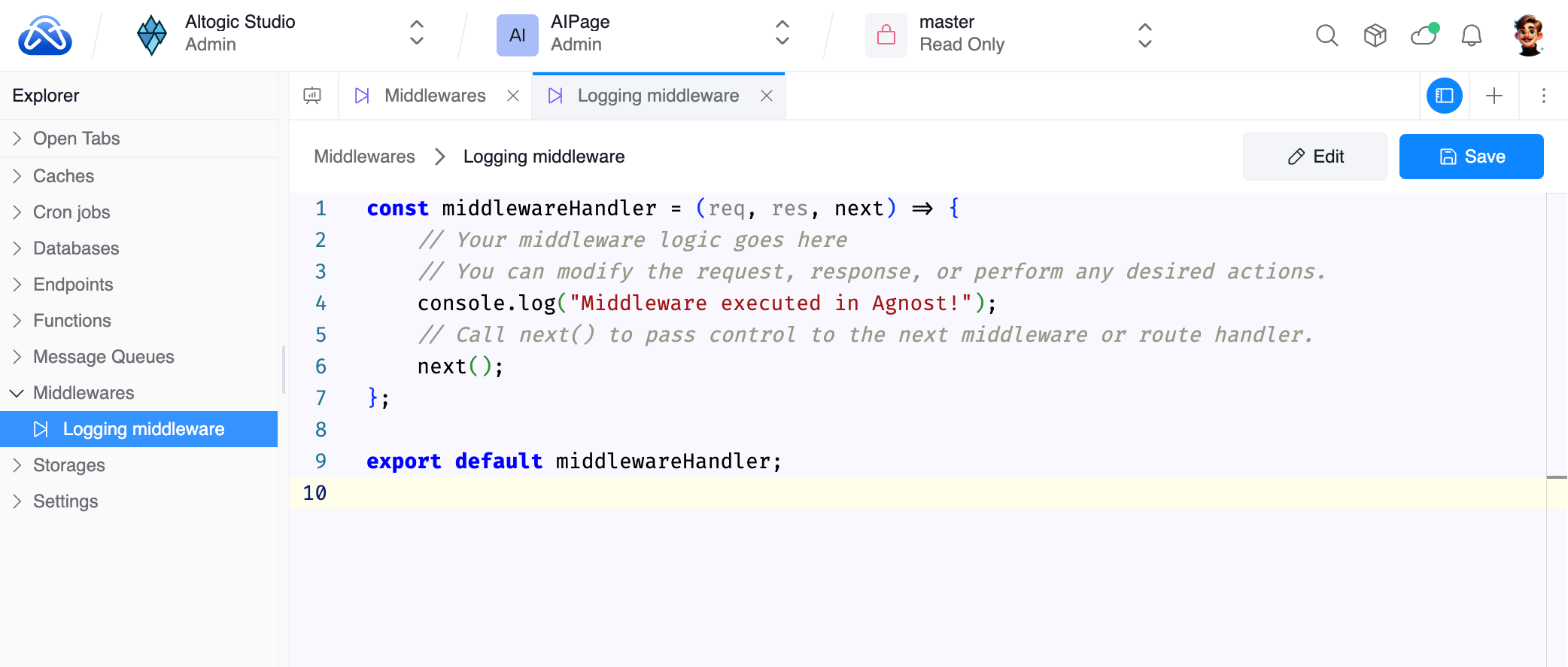Open notifications bell
Viewport: 1568px width, 667px height.
(x=1471, y=35)
